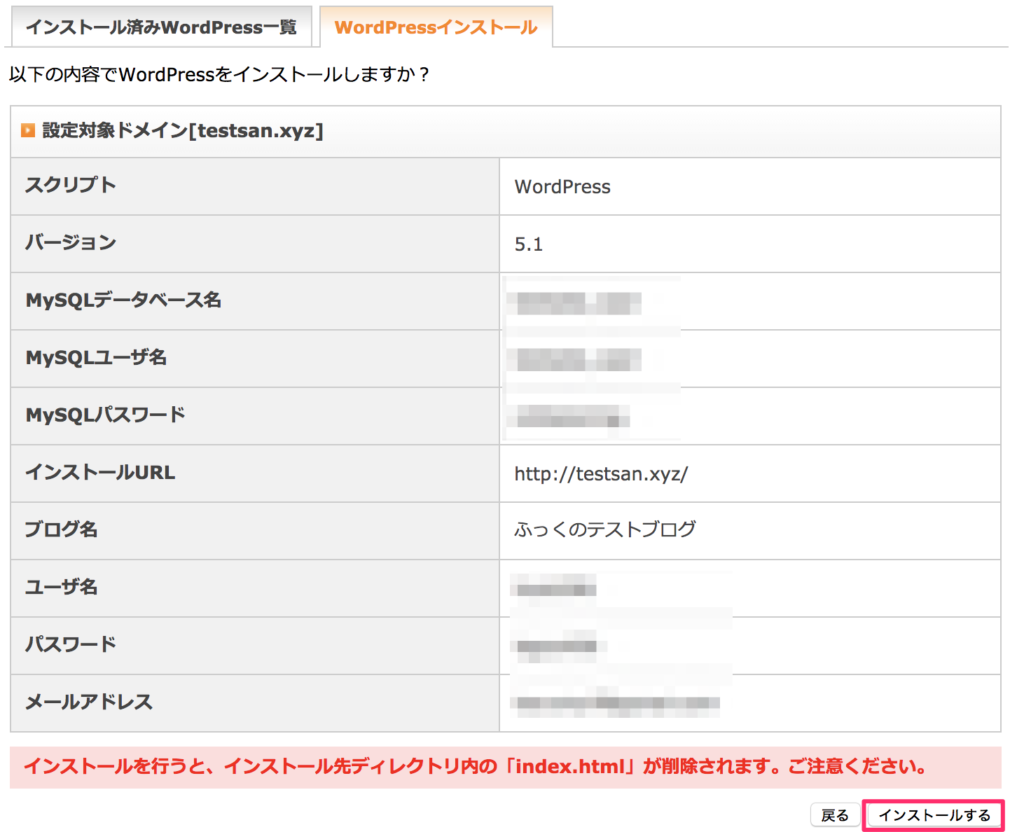
Task: Click the ブログ名 label
Action: click(61, 529)
